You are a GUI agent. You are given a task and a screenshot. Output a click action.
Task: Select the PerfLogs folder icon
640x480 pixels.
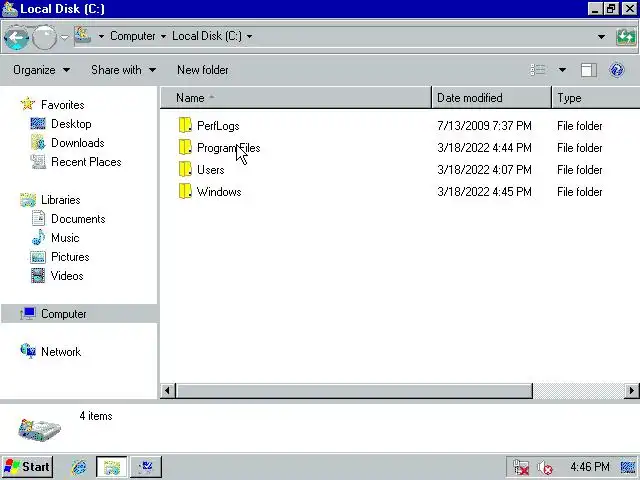pyautogui.click(x=185, y=125)
